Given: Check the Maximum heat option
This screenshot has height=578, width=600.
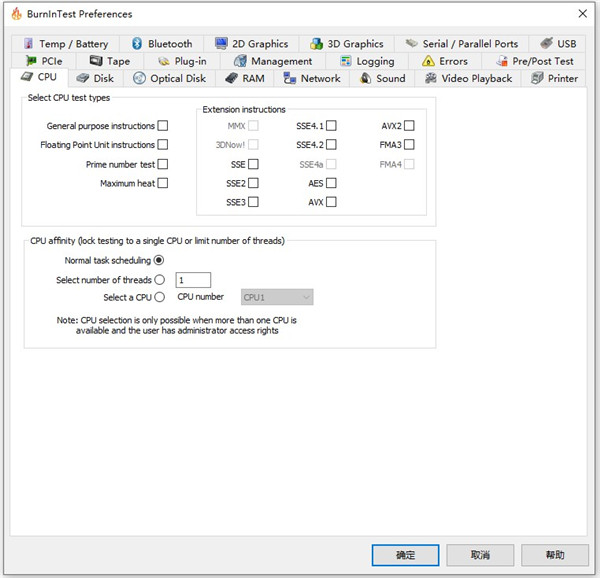Looking at the screenshot, I should [x=163, y=183].
